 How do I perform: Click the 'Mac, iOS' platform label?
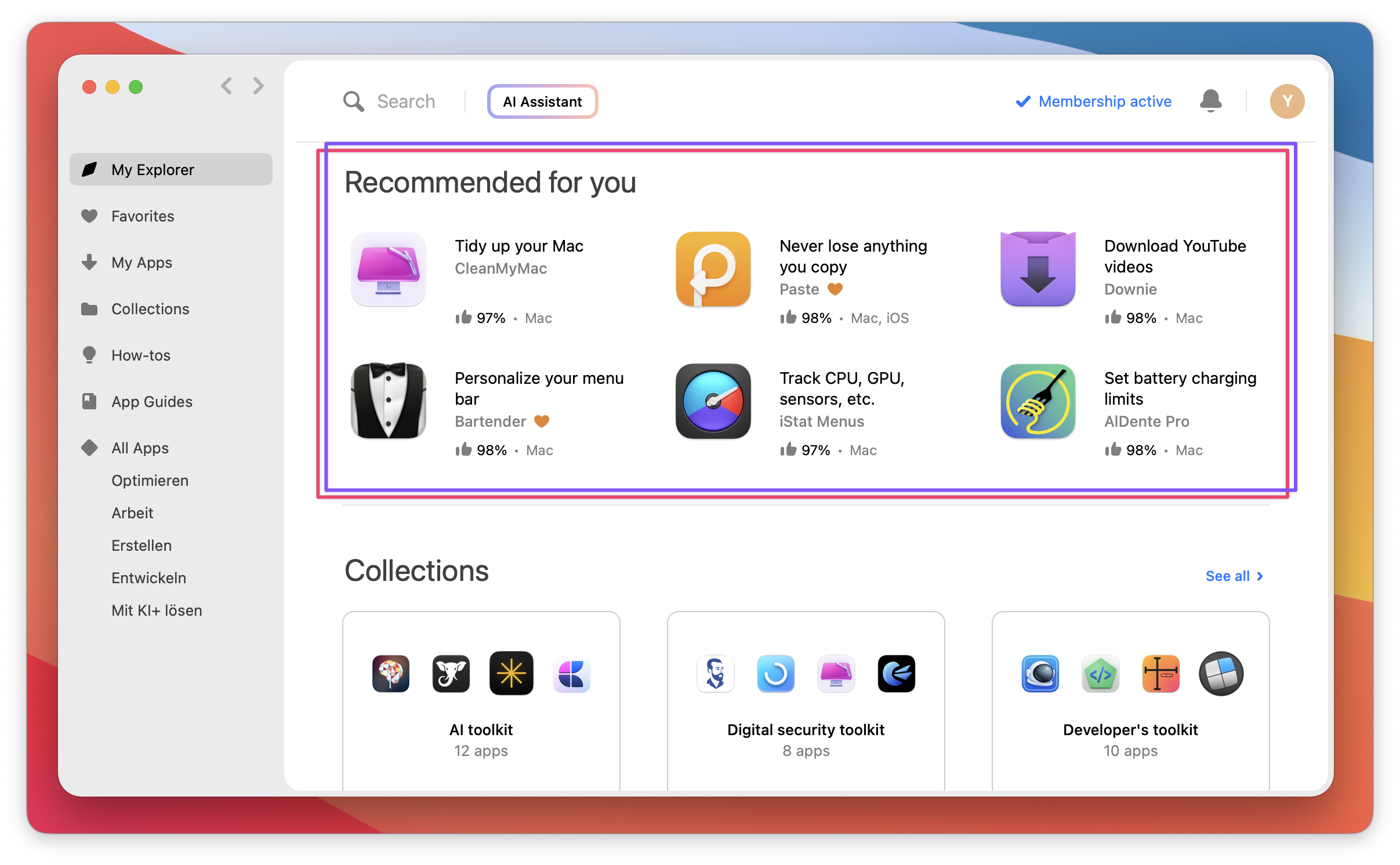point(880,318)
